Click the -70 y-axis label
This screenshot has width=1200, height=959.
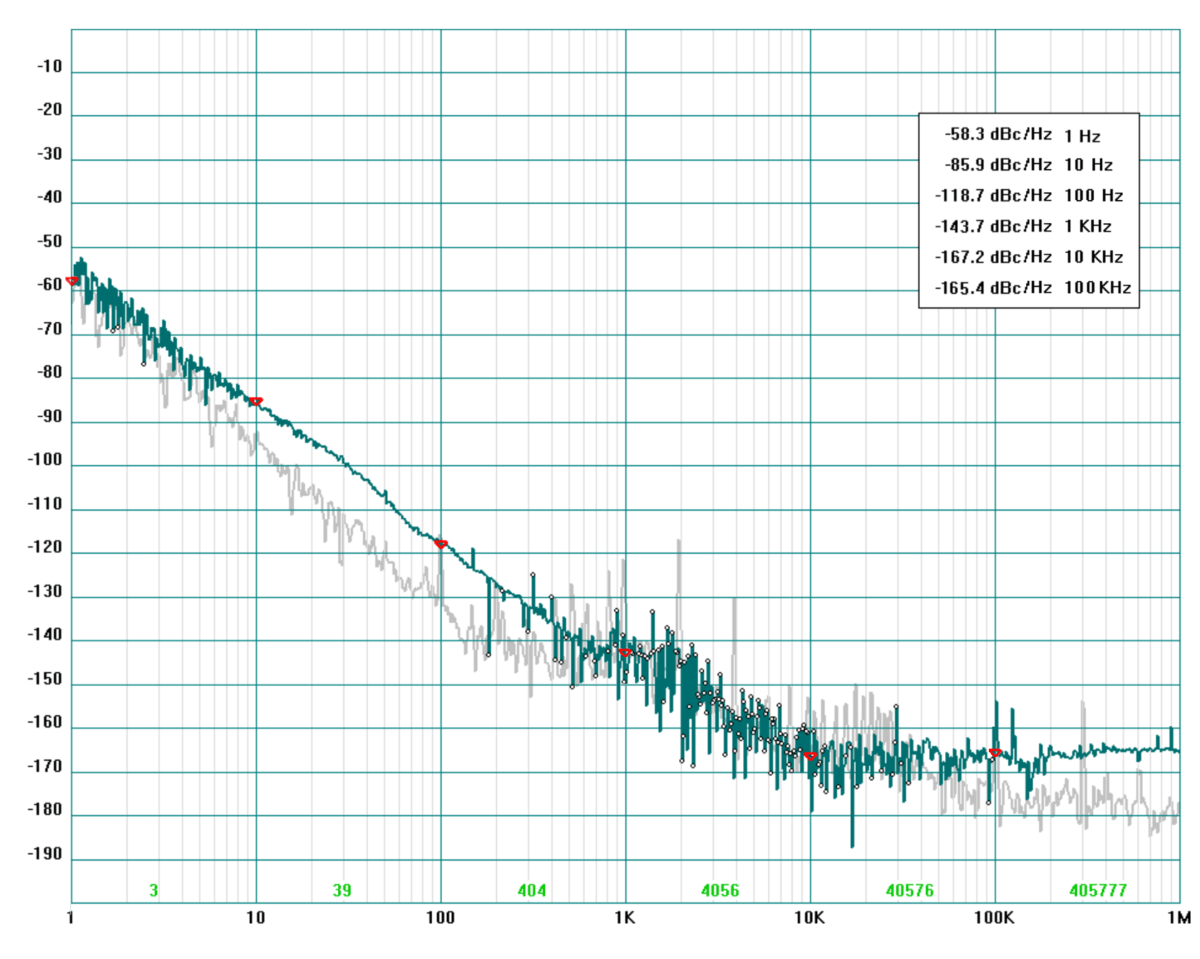(50, 330)
